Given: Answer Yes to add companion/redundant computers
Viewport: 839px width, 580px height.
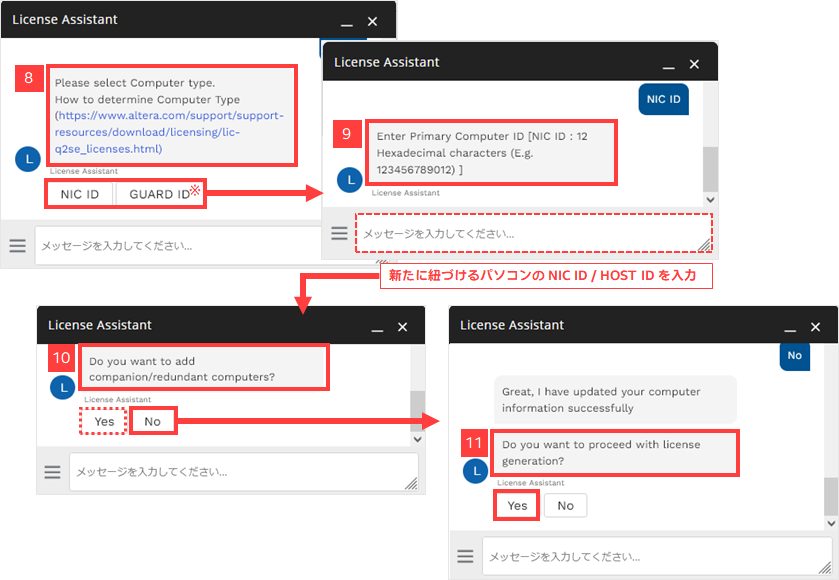Looking at the screenshot, I should (103, 421).
